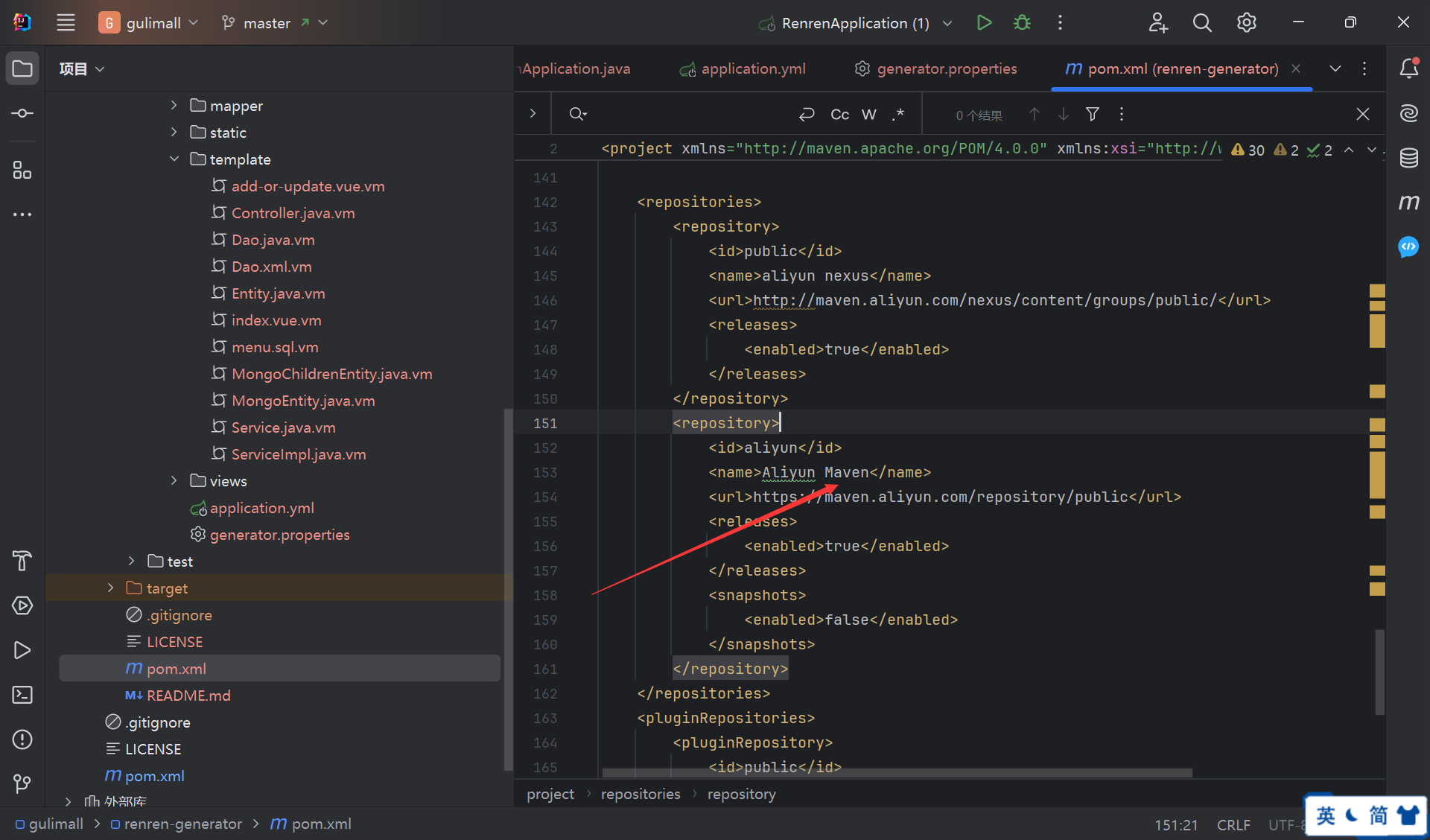1430x840 pixels.
Task: Switch to the generator.properties tab
Action: point(946,69)
